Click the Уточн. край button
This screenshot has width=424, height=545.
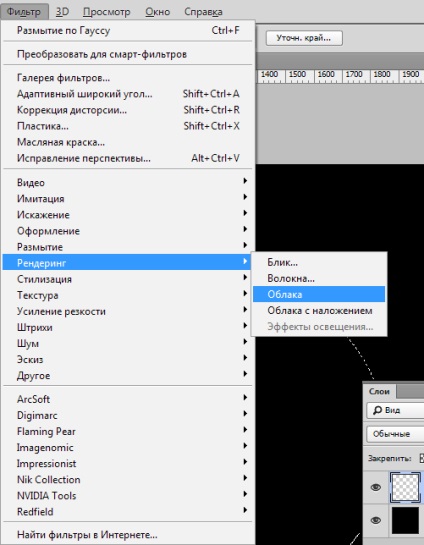click(304, 38)
